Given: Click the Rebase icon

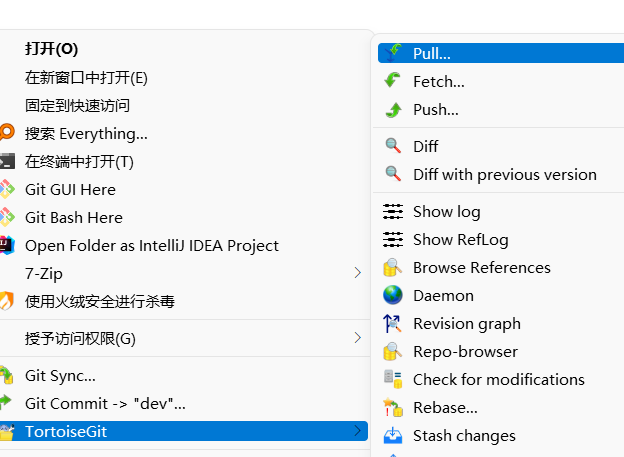Looking at the screenshot, I should [393, 407].
